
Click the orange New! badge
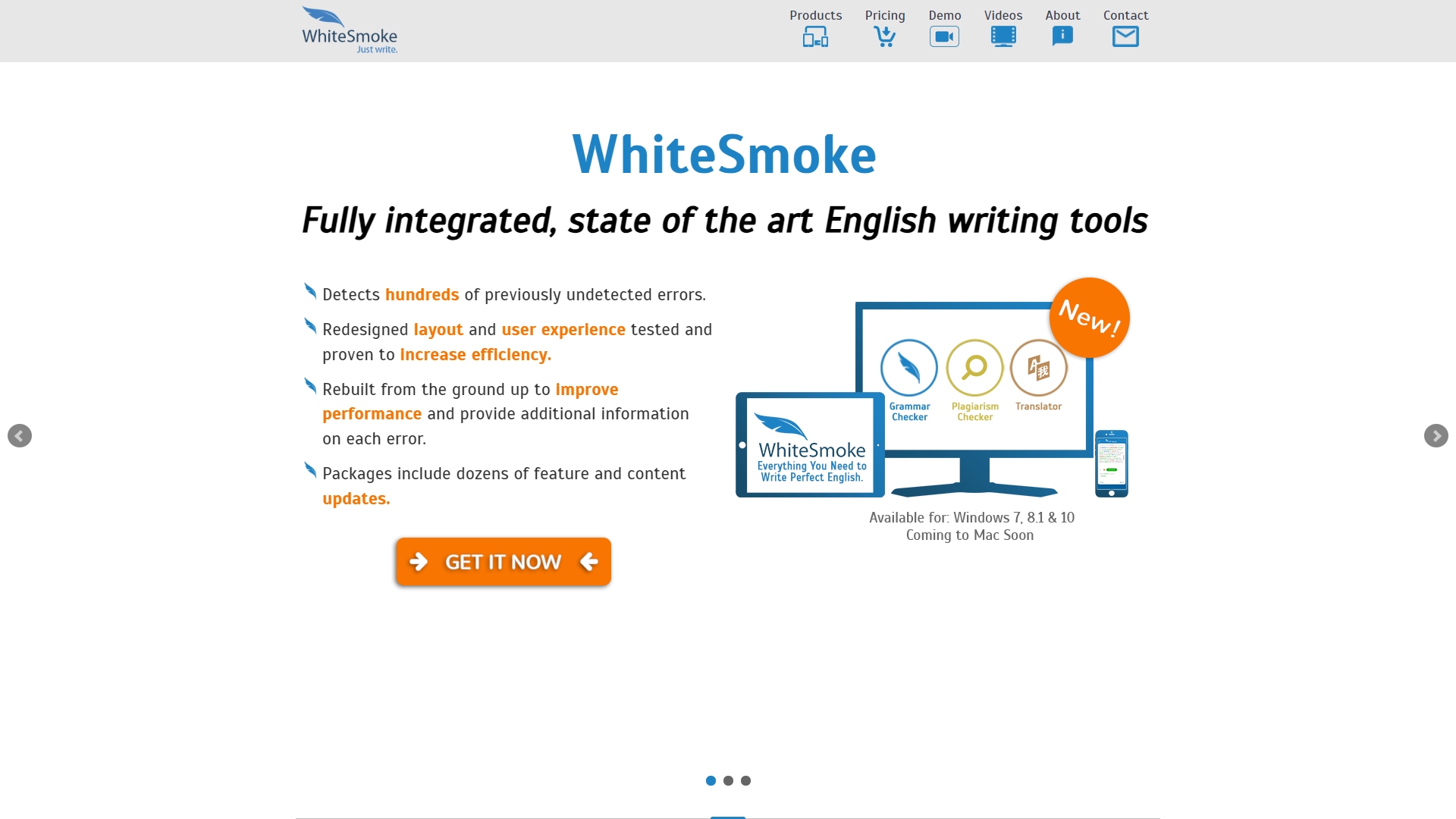[x=1089, y=317]
